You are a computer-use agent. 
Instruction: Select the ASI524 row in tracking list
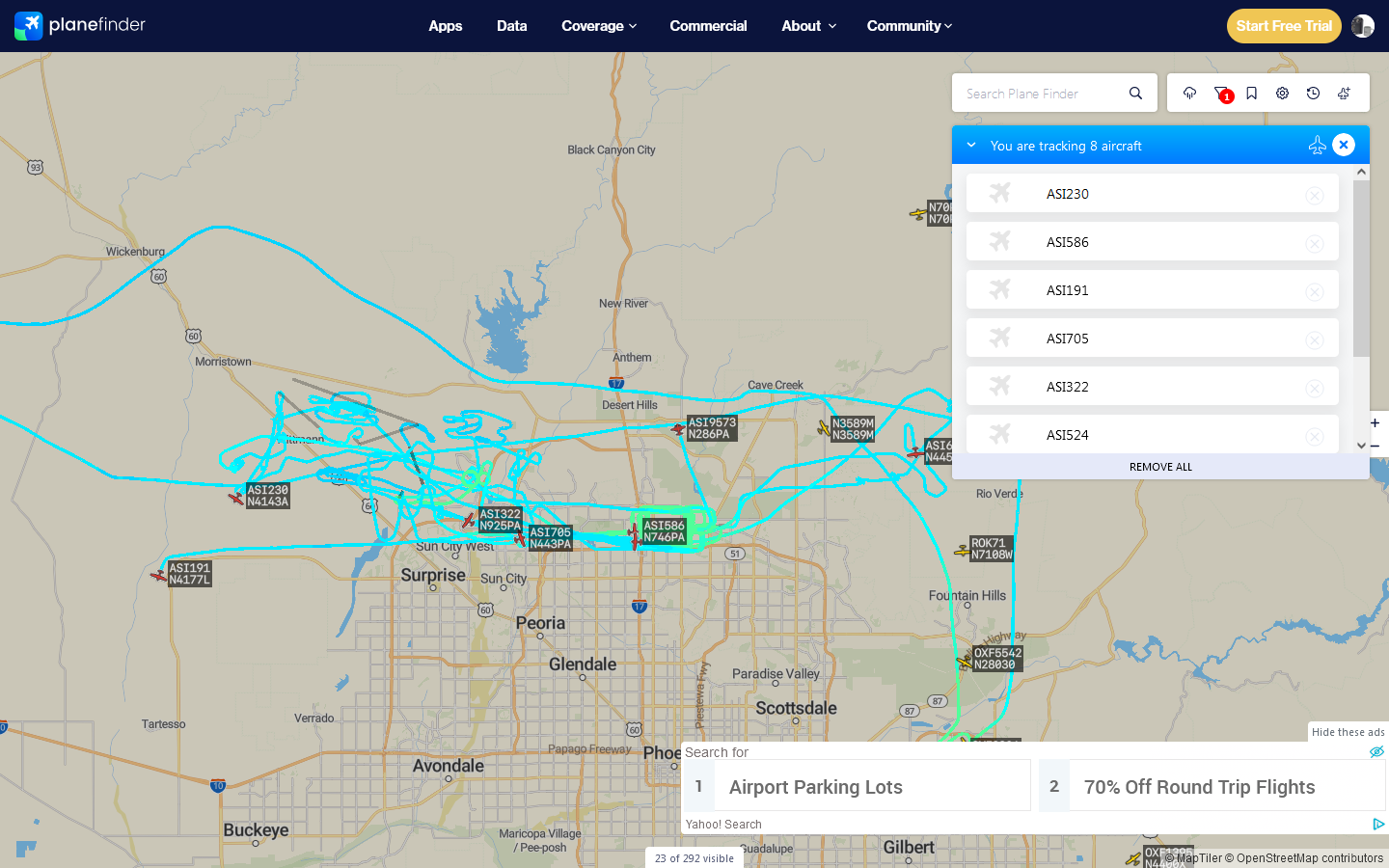click(1153, 434)
